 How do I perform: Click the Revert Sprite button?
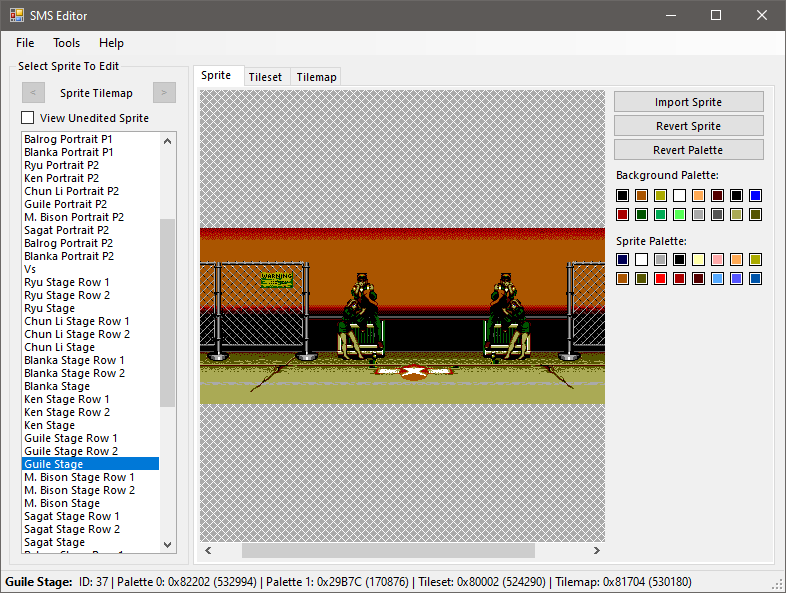coord(689,126)
